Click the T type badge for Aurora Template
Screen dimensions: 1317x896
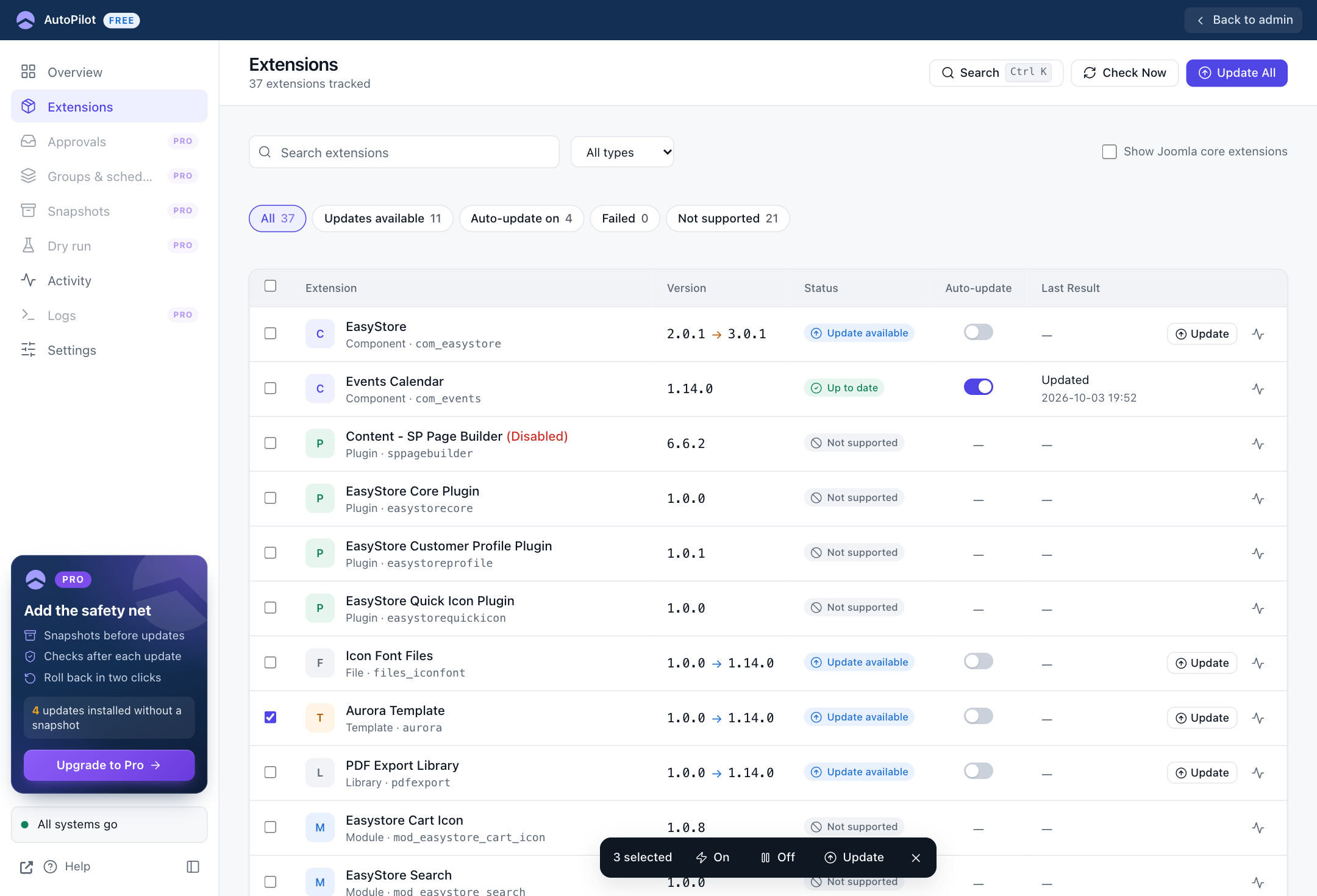coord(320,718)
